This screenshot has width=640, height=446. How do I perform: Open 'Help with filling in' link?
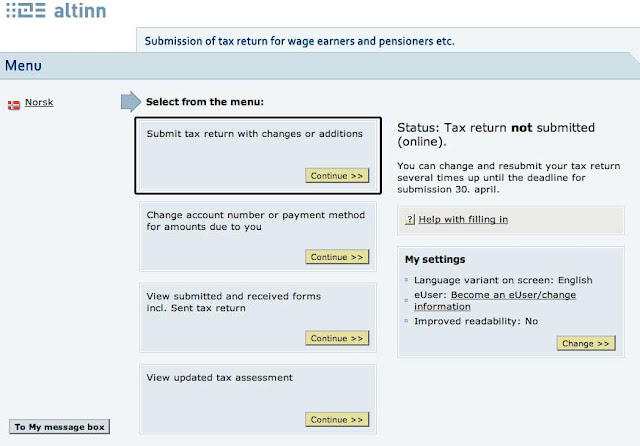pyautogui.click(x=463, y=219)
